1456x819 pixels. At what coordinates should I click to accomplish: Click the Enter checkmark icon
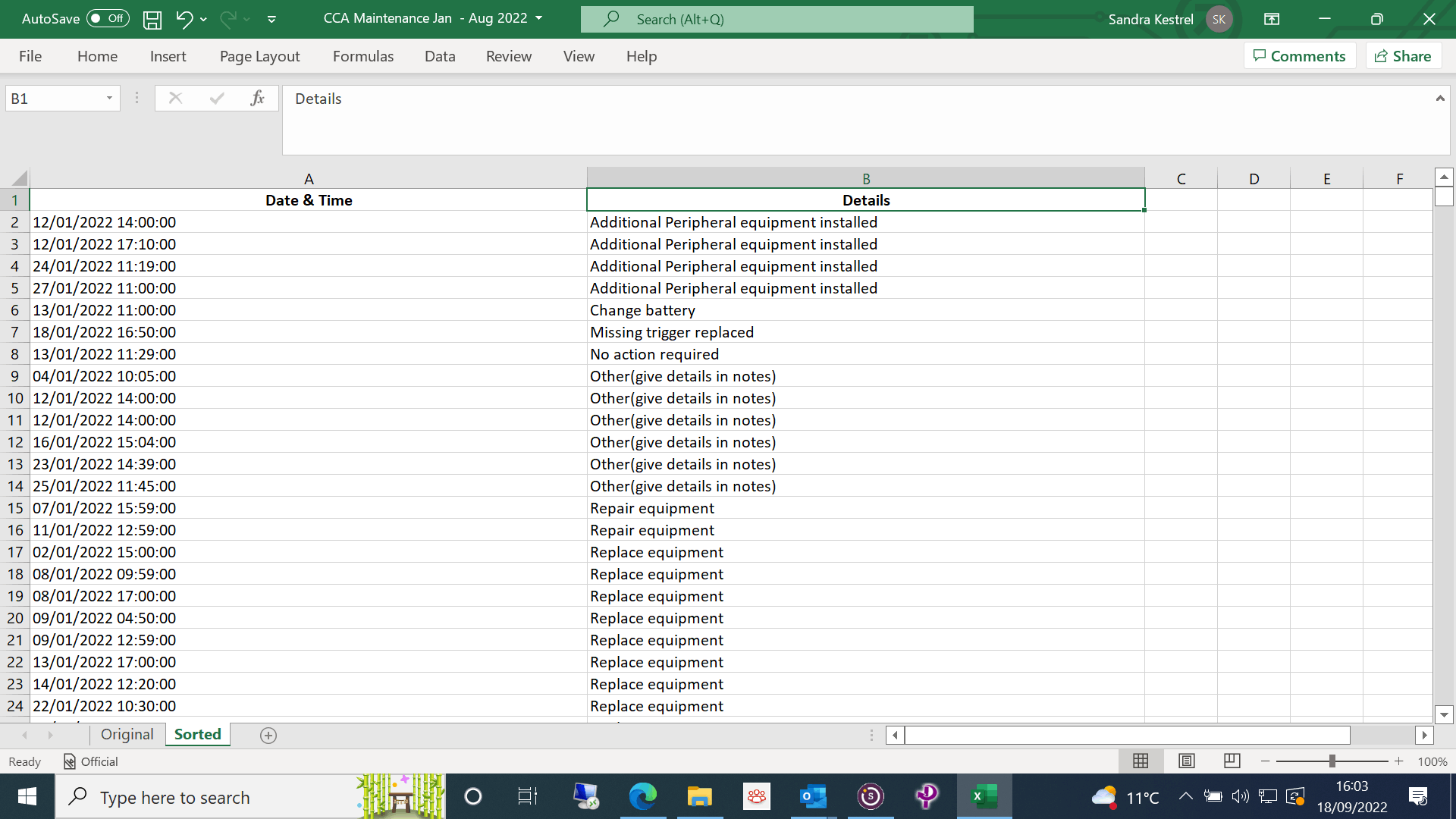tap(217, 98)
